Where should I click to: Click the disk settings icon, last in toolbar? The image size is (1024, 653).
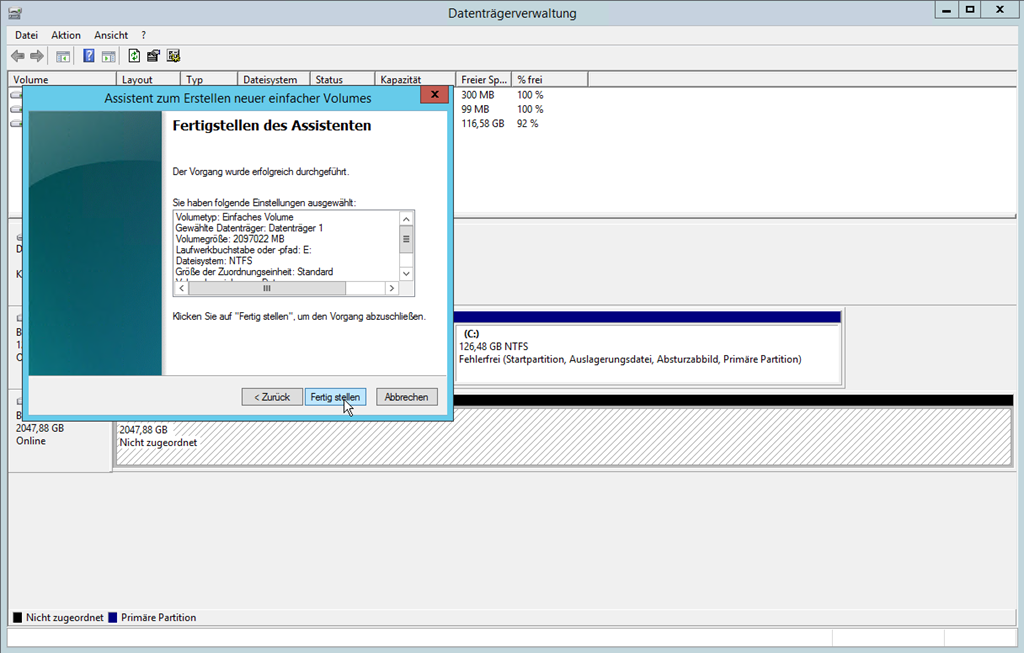pos(173,56)
